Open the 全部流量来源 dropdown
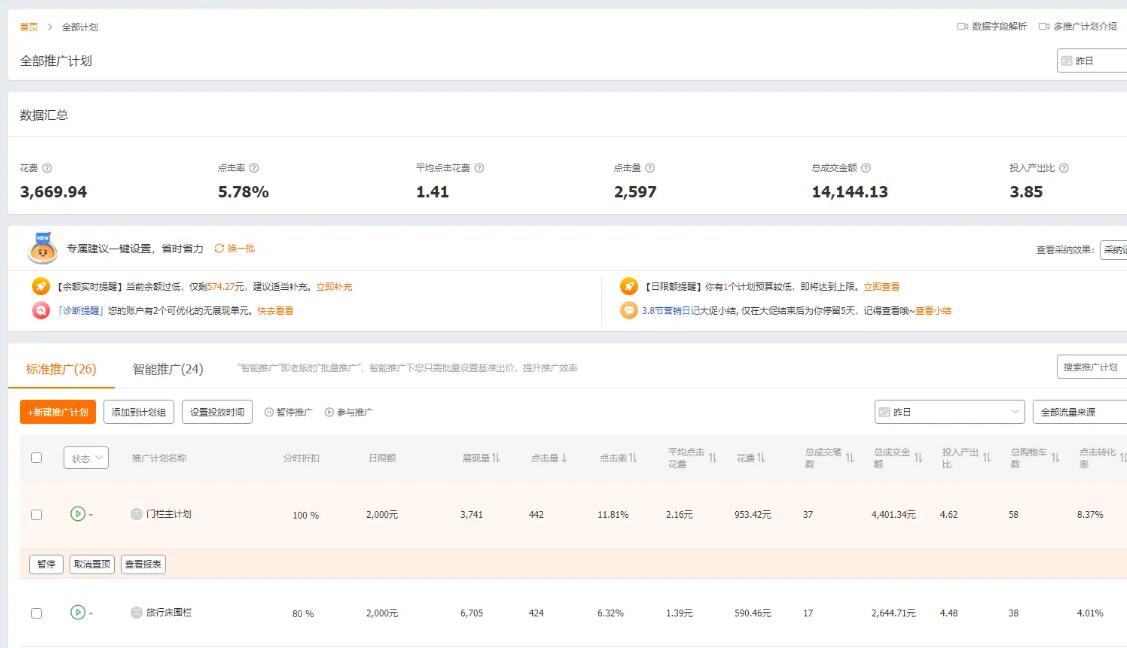Screen dimensions: 1127x648 (x=1080, y=412)
